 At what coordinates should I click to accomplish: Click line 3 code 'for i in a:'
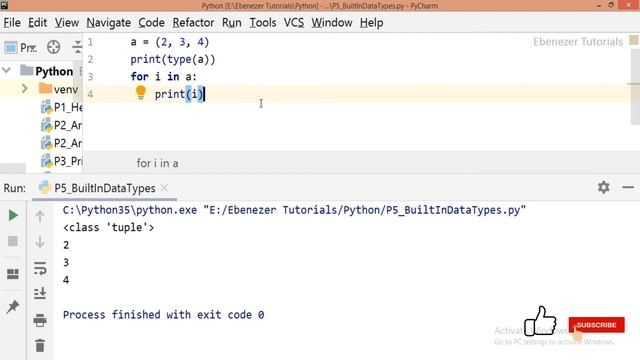point(163,77)
